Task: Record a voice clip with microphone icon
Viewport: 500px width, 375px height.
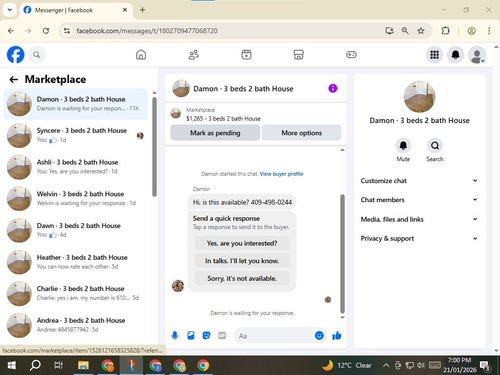Action: point(175,335)
